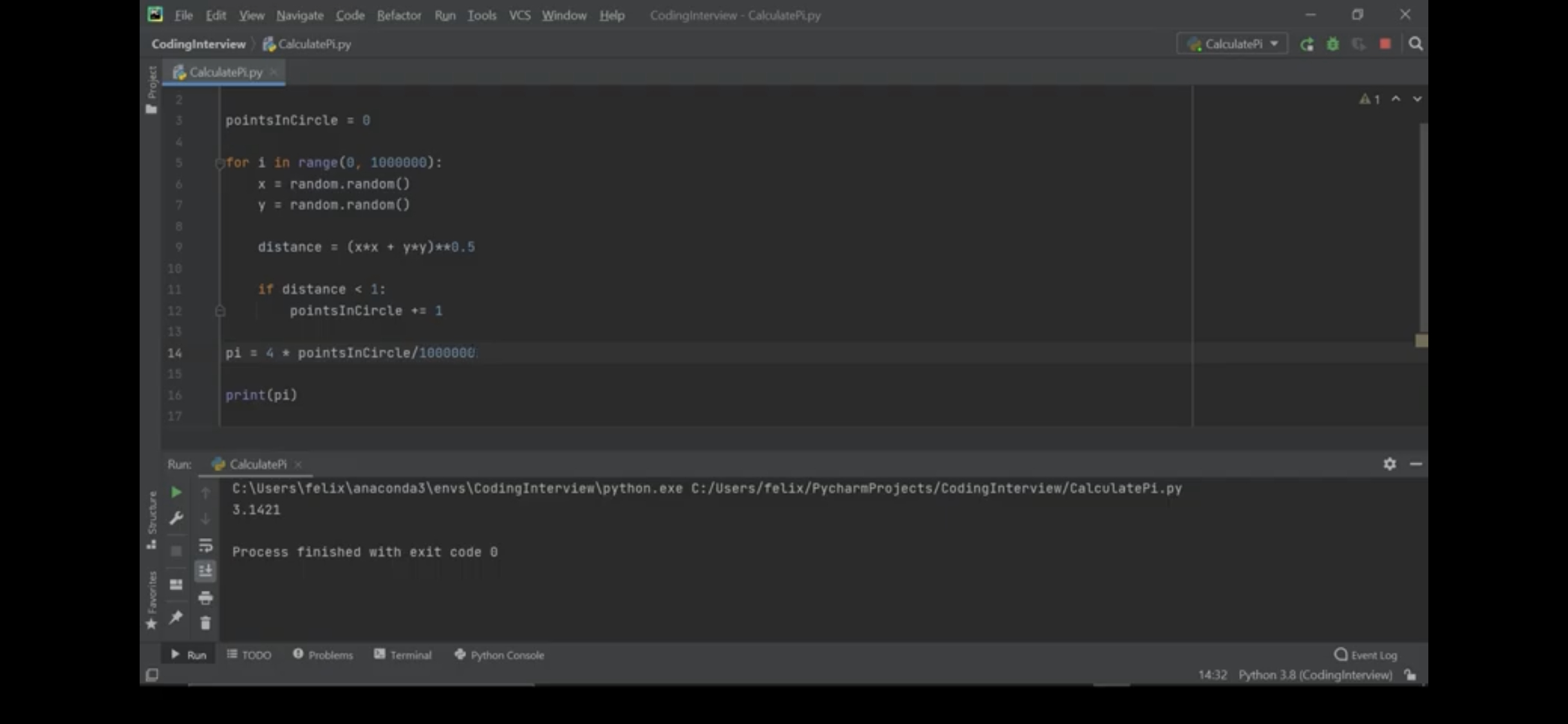This screenshot has width=1568, height=724.
Task: Open the Code menu
Action: pyautogui.click(x=350, y=15)
